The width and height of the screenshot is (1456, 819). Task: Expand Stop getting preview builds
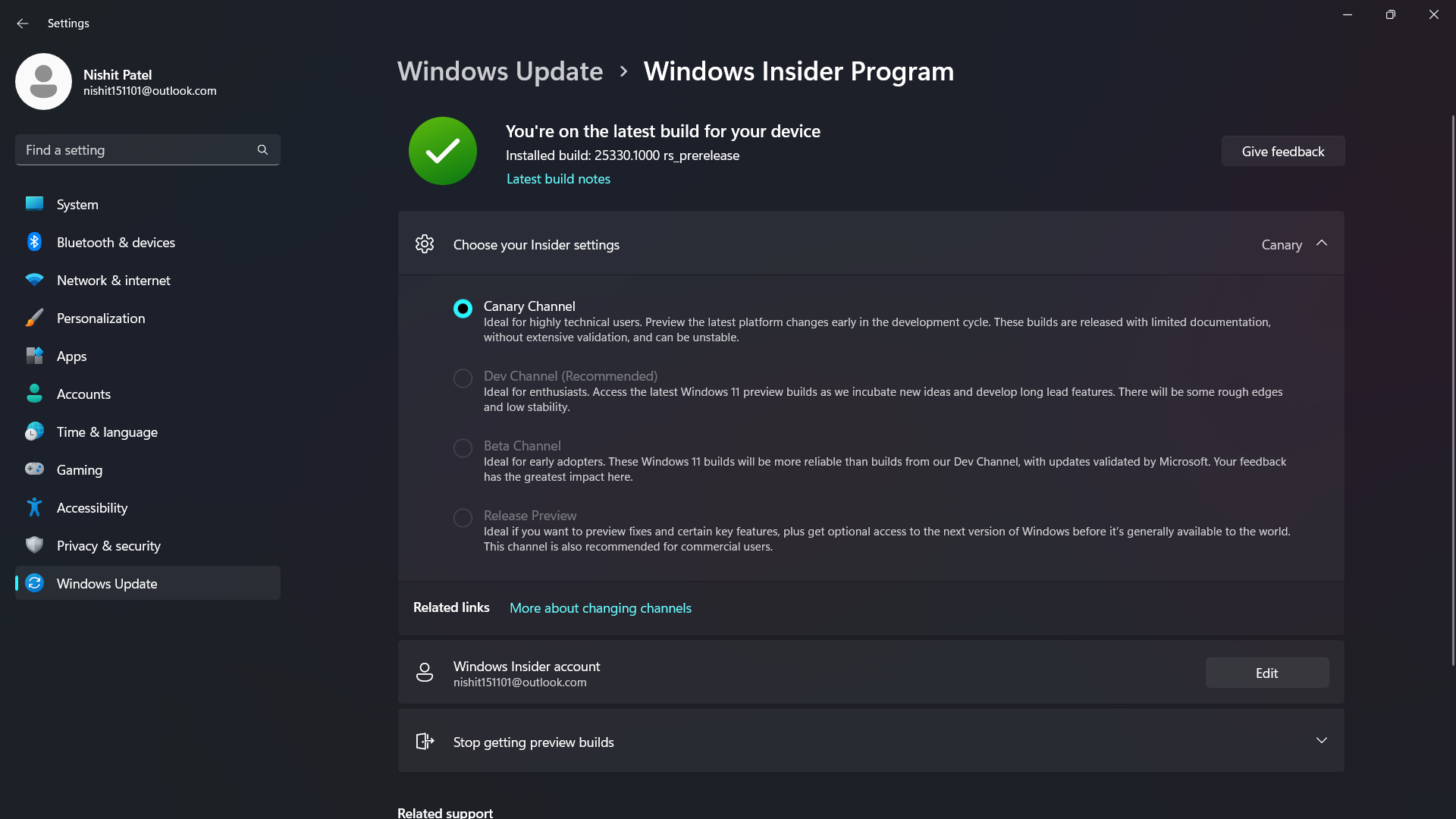pyautogui.click(x=1322, y=740)
